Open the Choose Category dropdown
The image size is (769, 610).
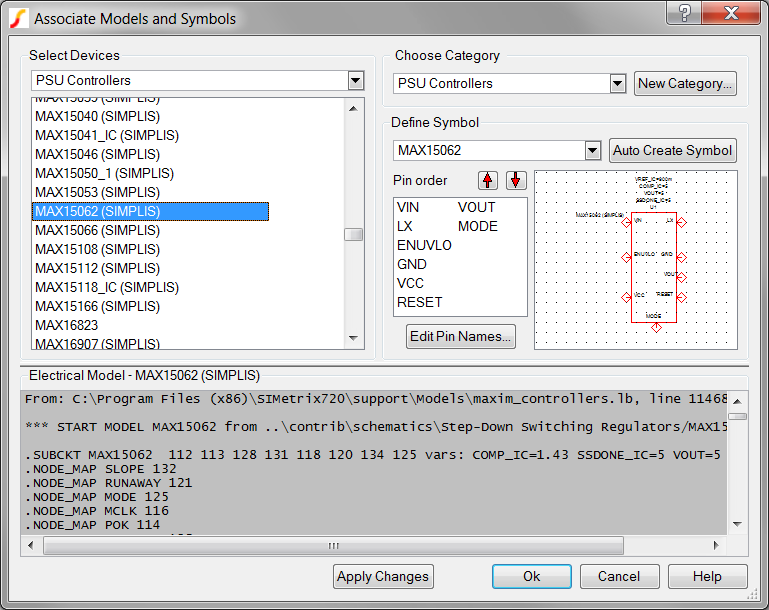(x=618, y=84)
